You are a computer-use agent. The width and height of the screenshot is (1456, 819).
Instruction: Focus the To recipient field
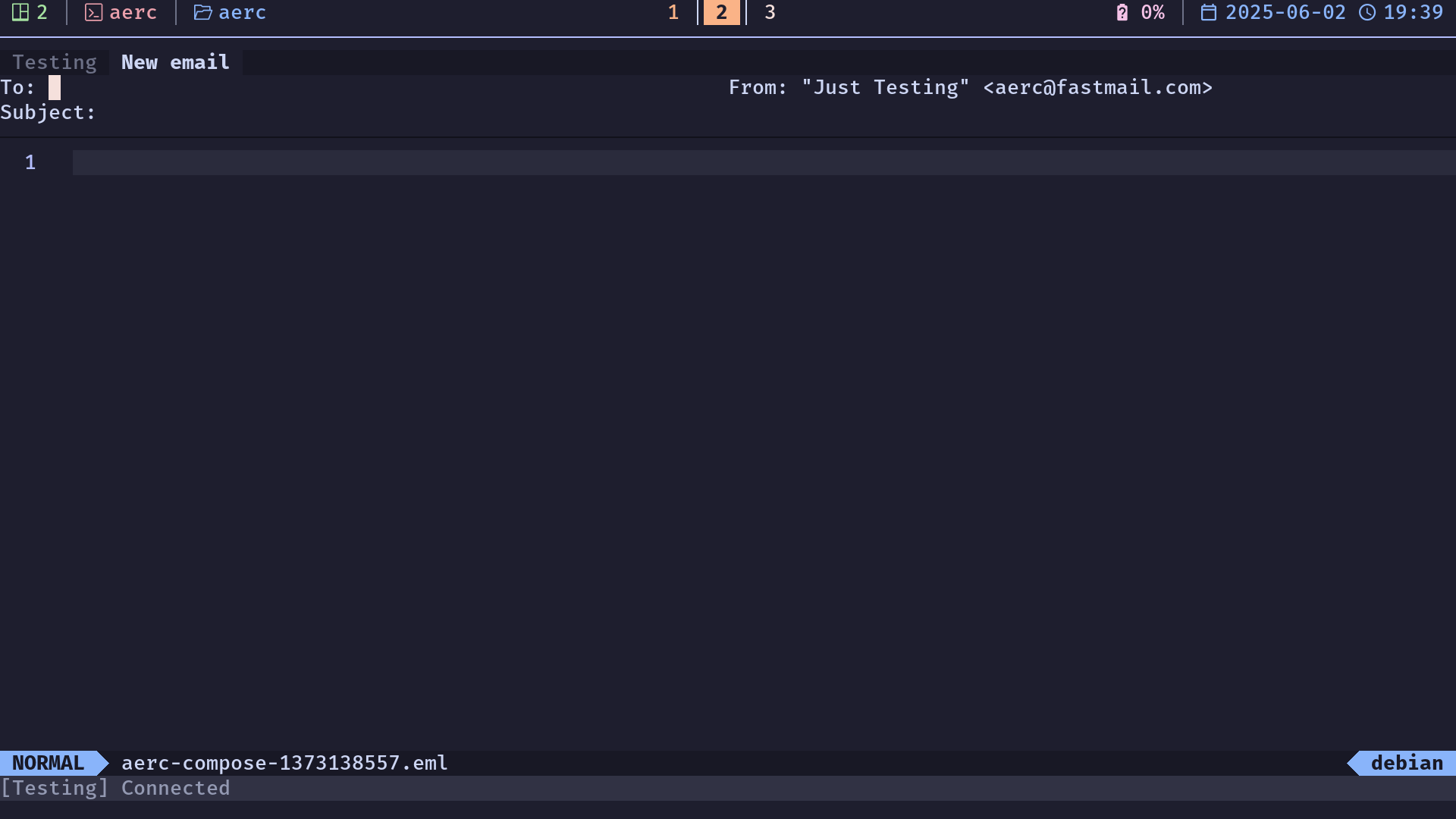pyautogui.click(x=364, y=87)
